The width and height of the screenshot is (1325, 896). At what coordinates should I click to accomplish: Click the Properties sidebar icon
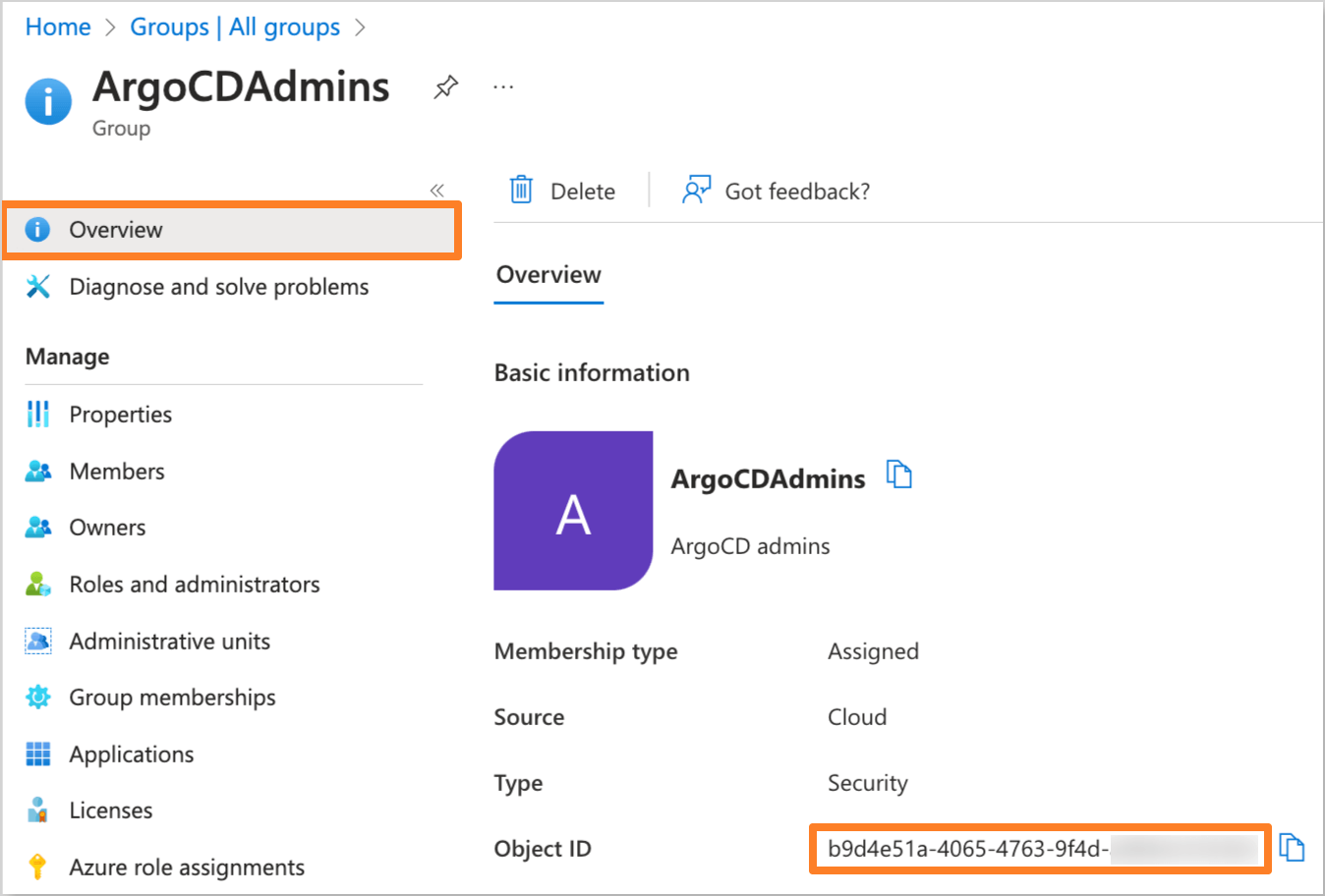coord(37,414)
